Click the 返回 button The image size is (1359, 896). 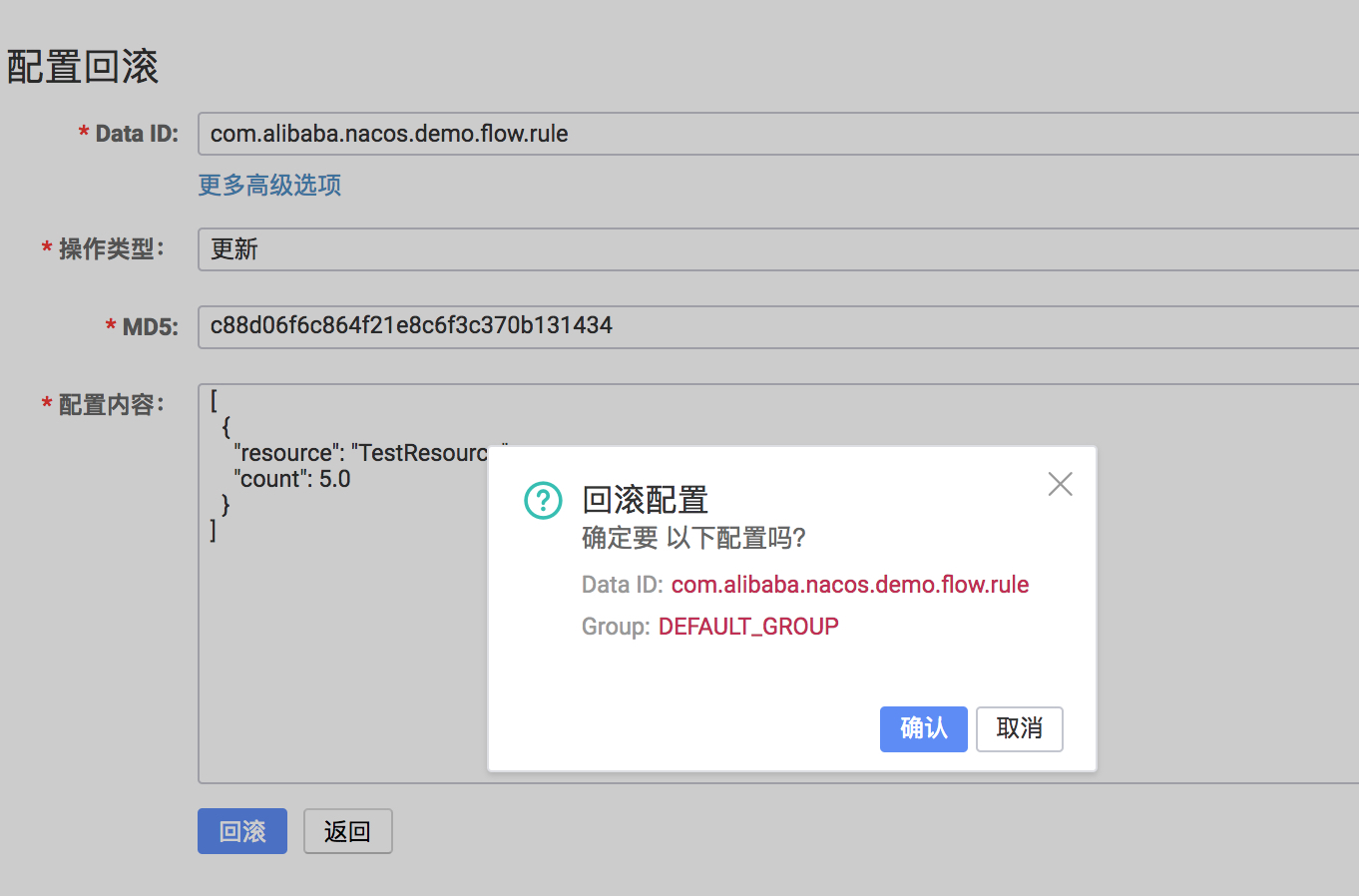347,831
